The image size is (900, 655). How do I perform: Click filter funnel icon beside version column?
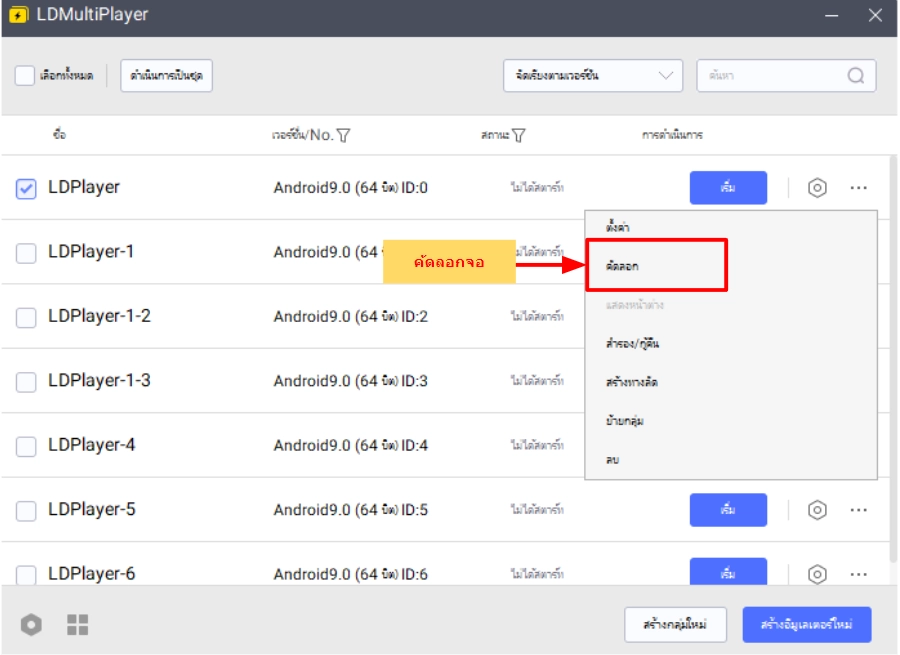[344, 135]
